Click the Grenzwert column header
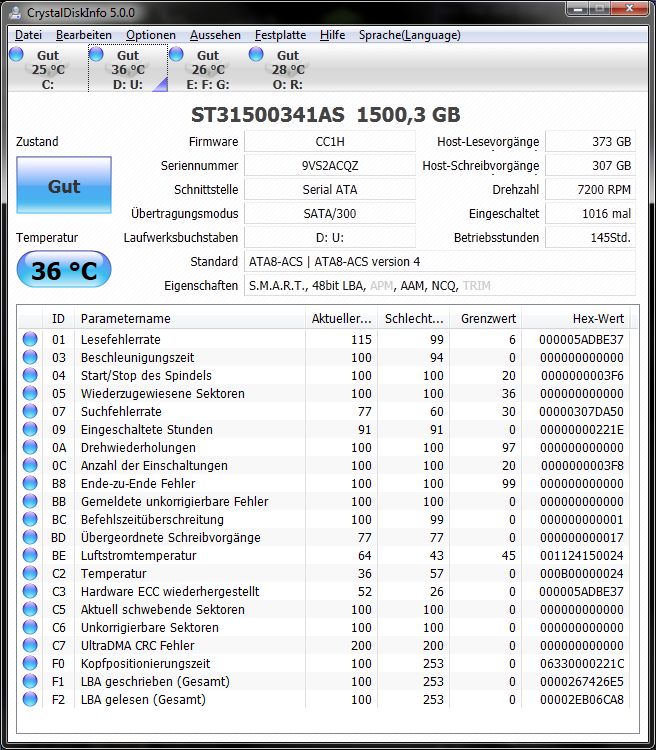The height and width of the screenshot is (750, 656). [x=486, y=319]
